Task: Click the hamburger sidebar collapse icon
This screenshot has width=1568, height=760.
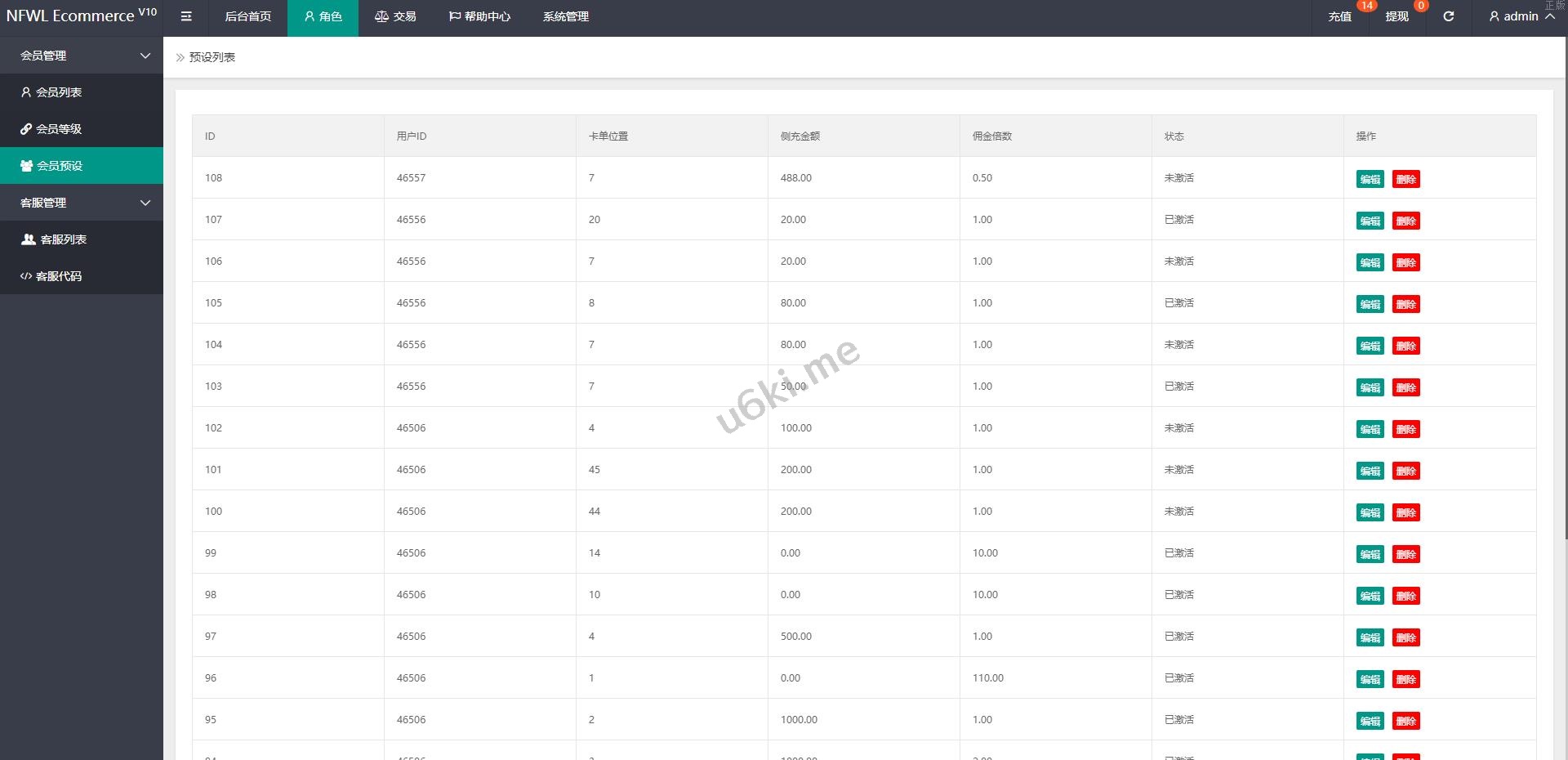Action: [x=186, y=16]
